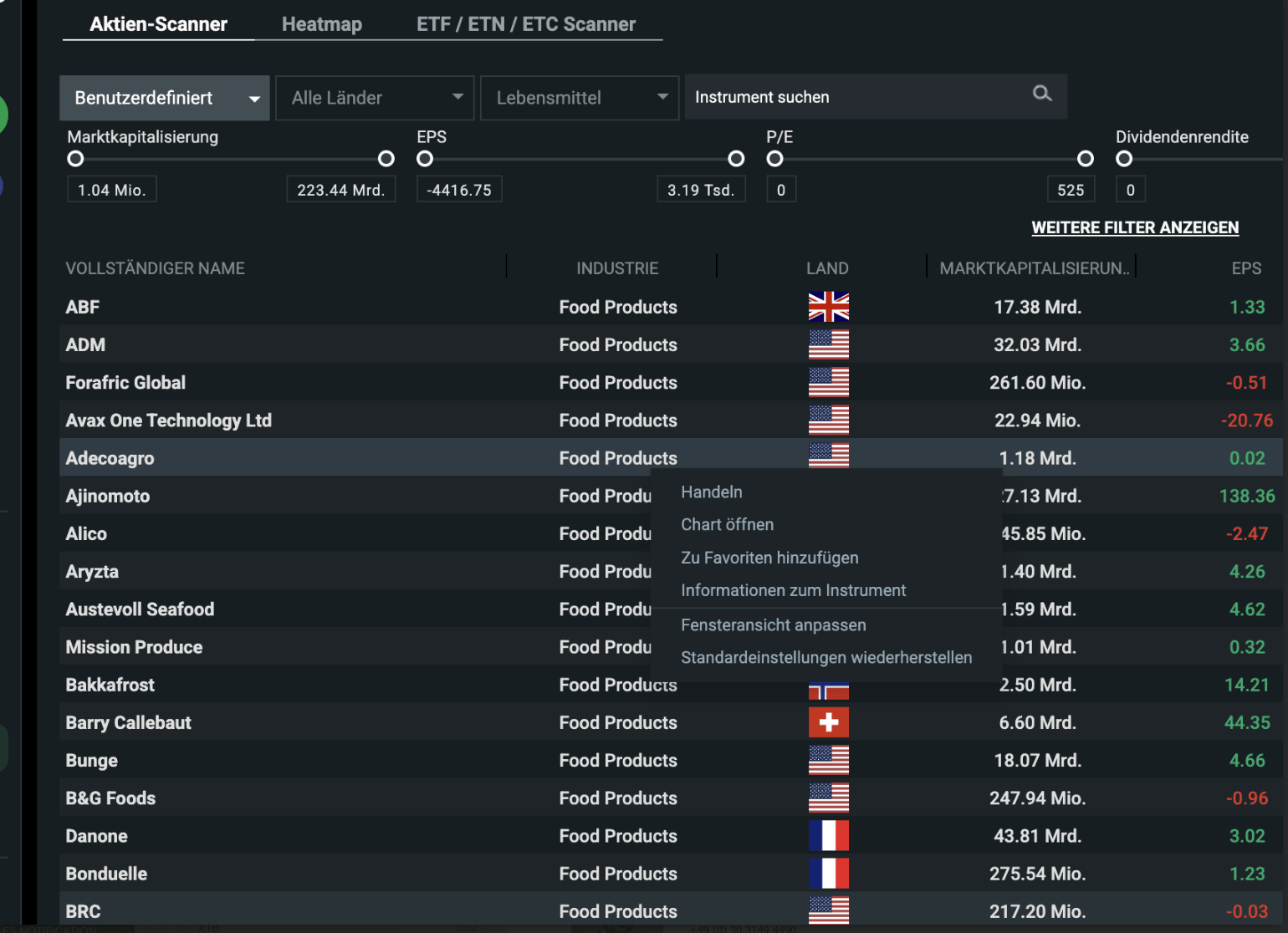Screen dimensions: 1288x933
Task: Select the Mission Produce stock name
Action: pyautogui.click(x=134, y=647)
